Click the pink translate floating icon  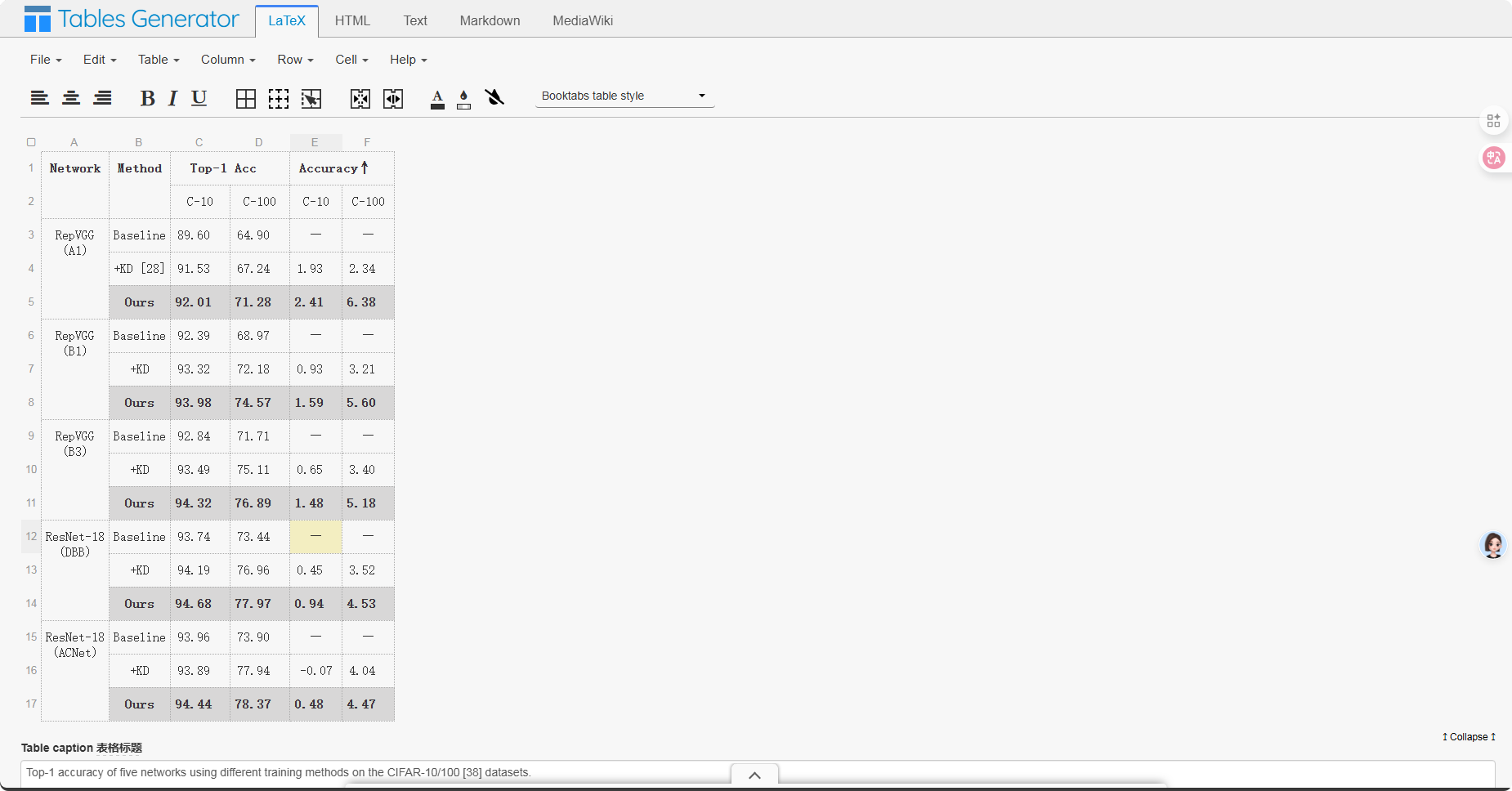click(x=1494, y=158)
